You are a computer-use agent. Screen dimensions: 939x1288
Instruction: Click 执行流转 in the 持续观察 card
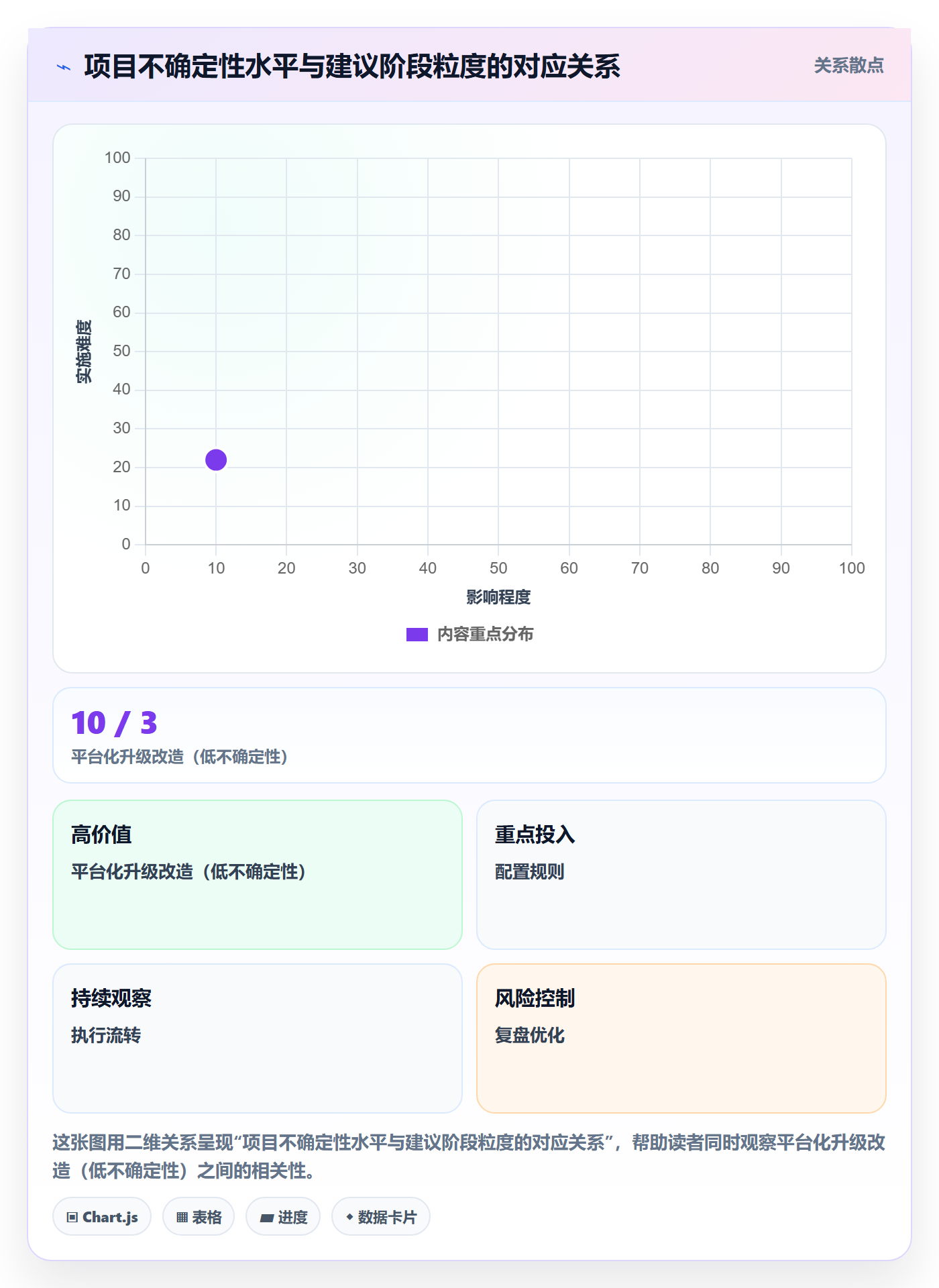106,1035
